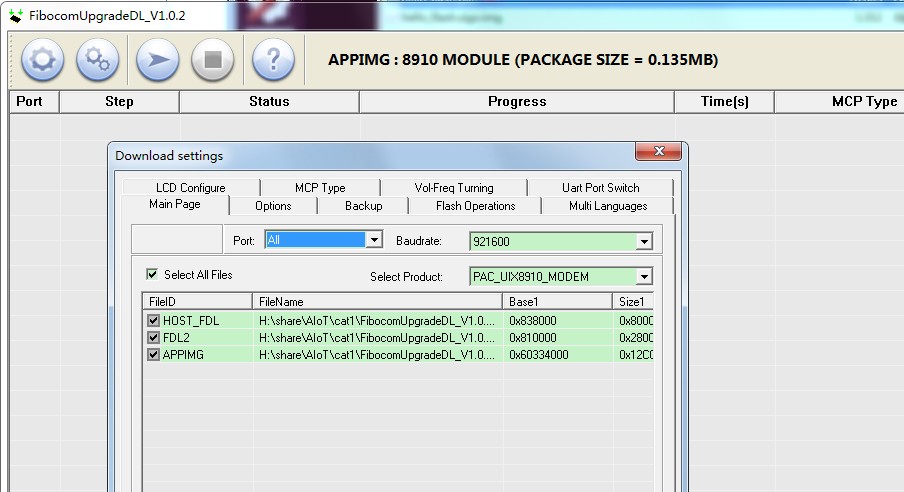904x492 pixels.
Task: Switch to the Multi Languages tab
Action: 608,206
